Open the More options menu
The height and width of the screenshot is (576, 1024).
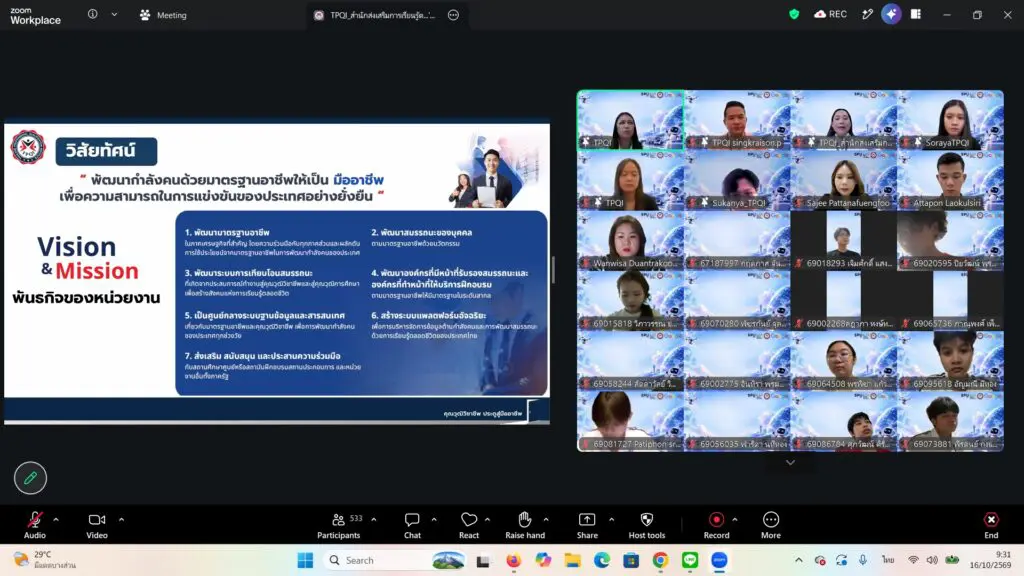tap(771, 525)
